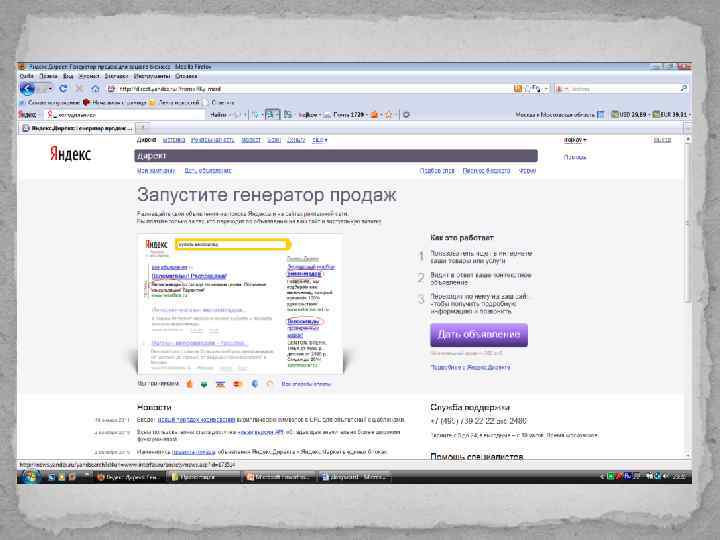The width and height of the screenshot is (720, 540).
Task: Open the Yandex toolbar star bookmarks icon
Action: coord(388,115)
